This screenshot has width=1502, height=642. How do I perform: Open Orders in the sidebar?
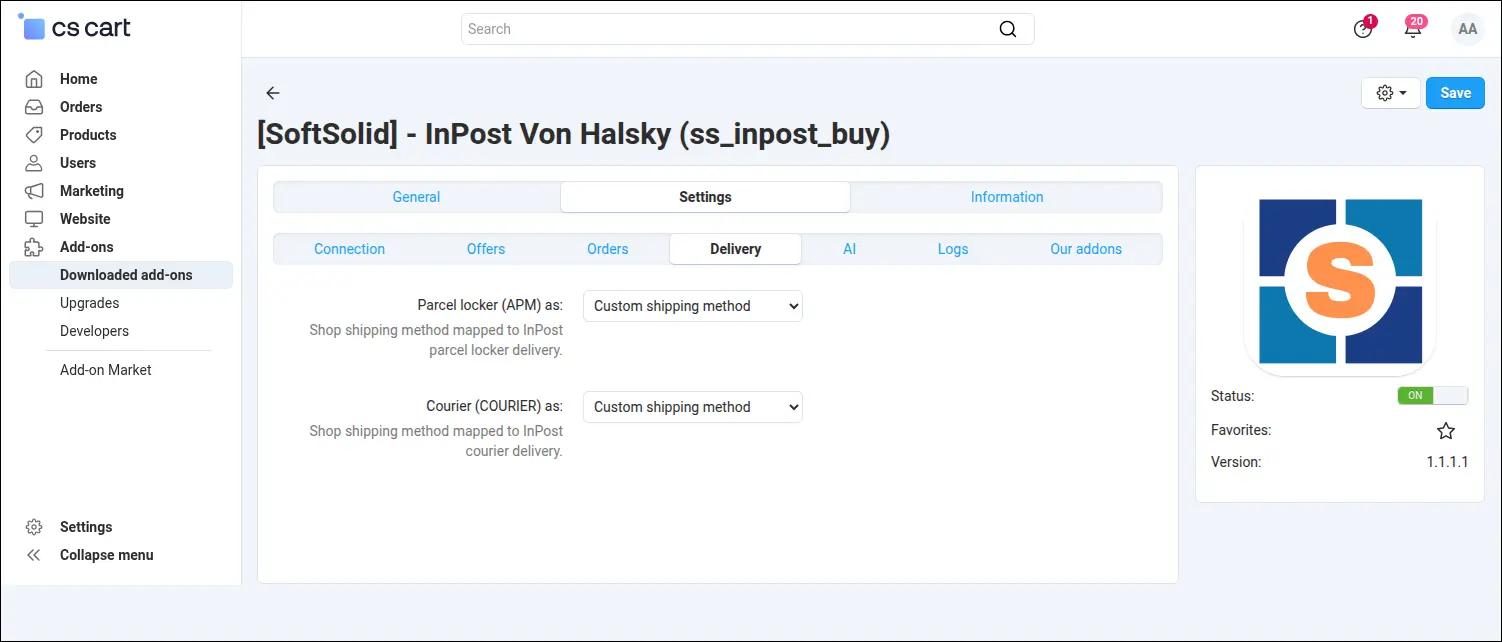[x=81, y=107]
